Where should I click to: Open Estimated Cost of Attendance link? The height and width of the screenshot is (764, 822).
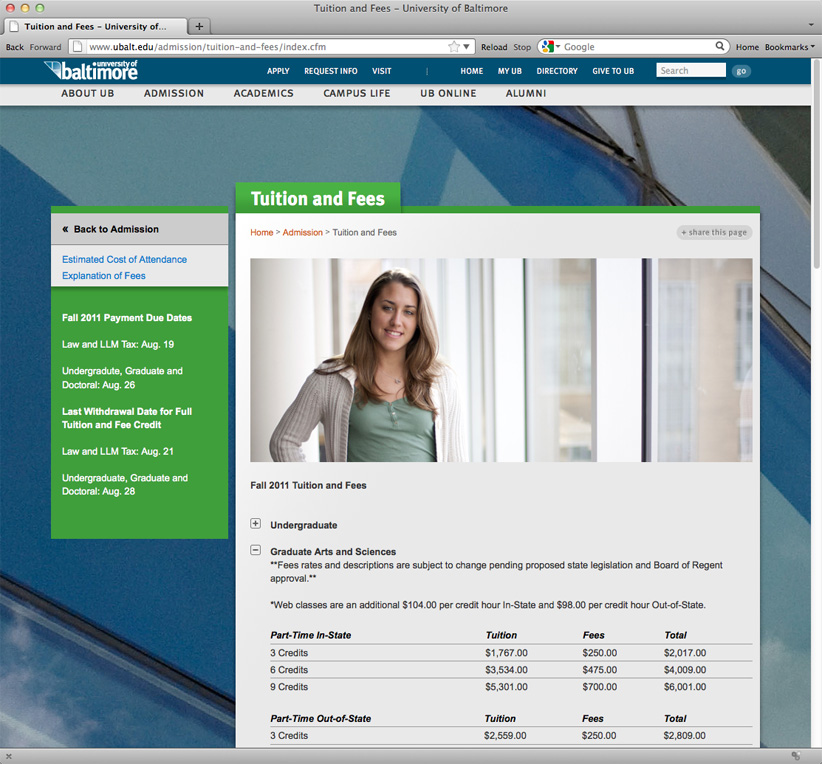coord(124,259)
